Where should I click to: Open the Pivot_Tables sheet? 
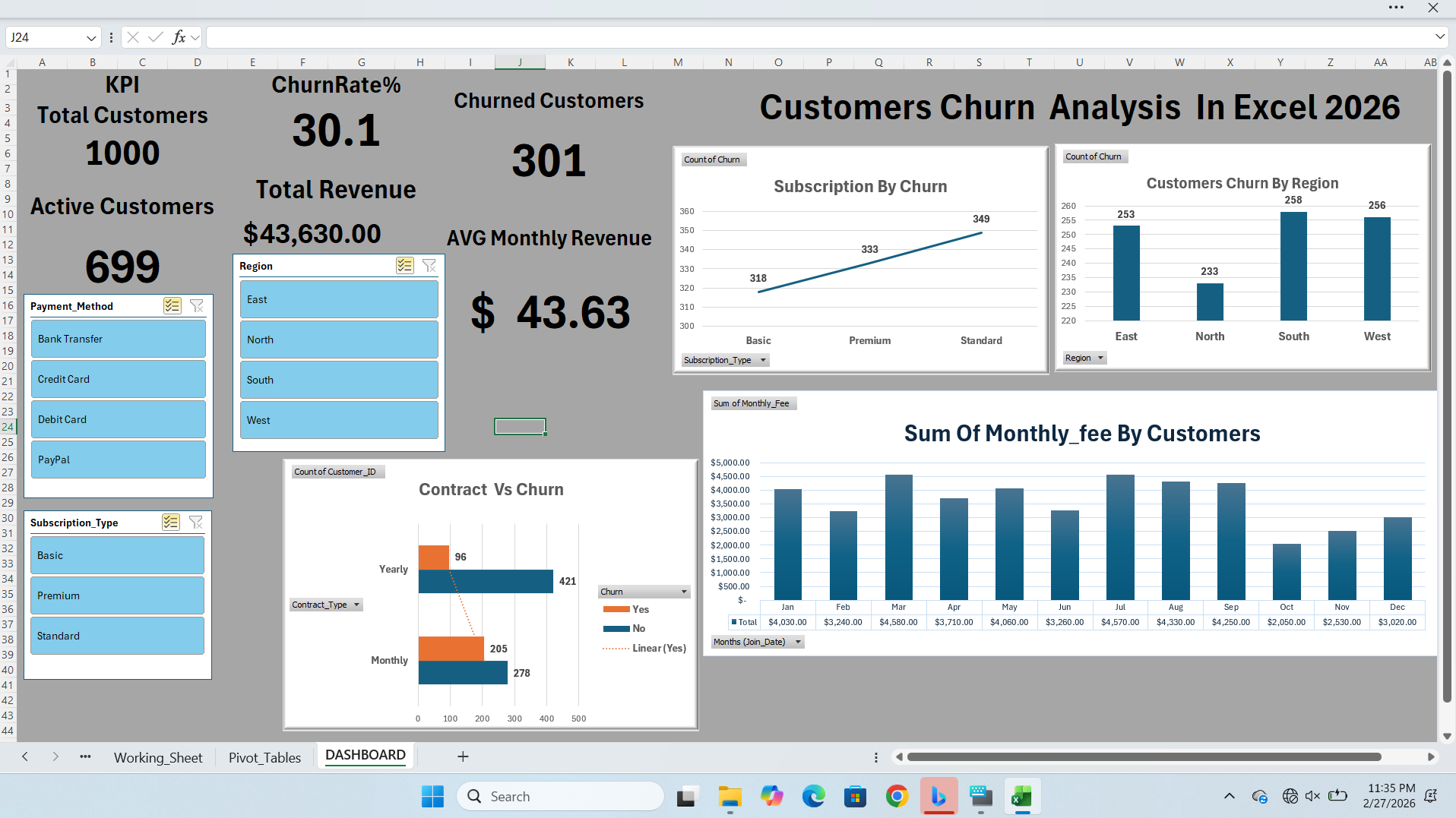click(264, 757)
